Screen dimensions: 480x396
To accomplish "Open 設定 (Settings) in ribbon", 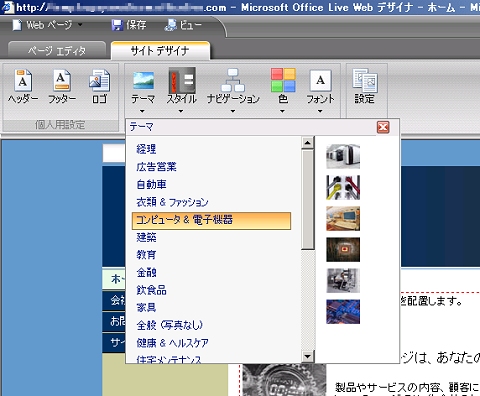I will tap(365, 87).
